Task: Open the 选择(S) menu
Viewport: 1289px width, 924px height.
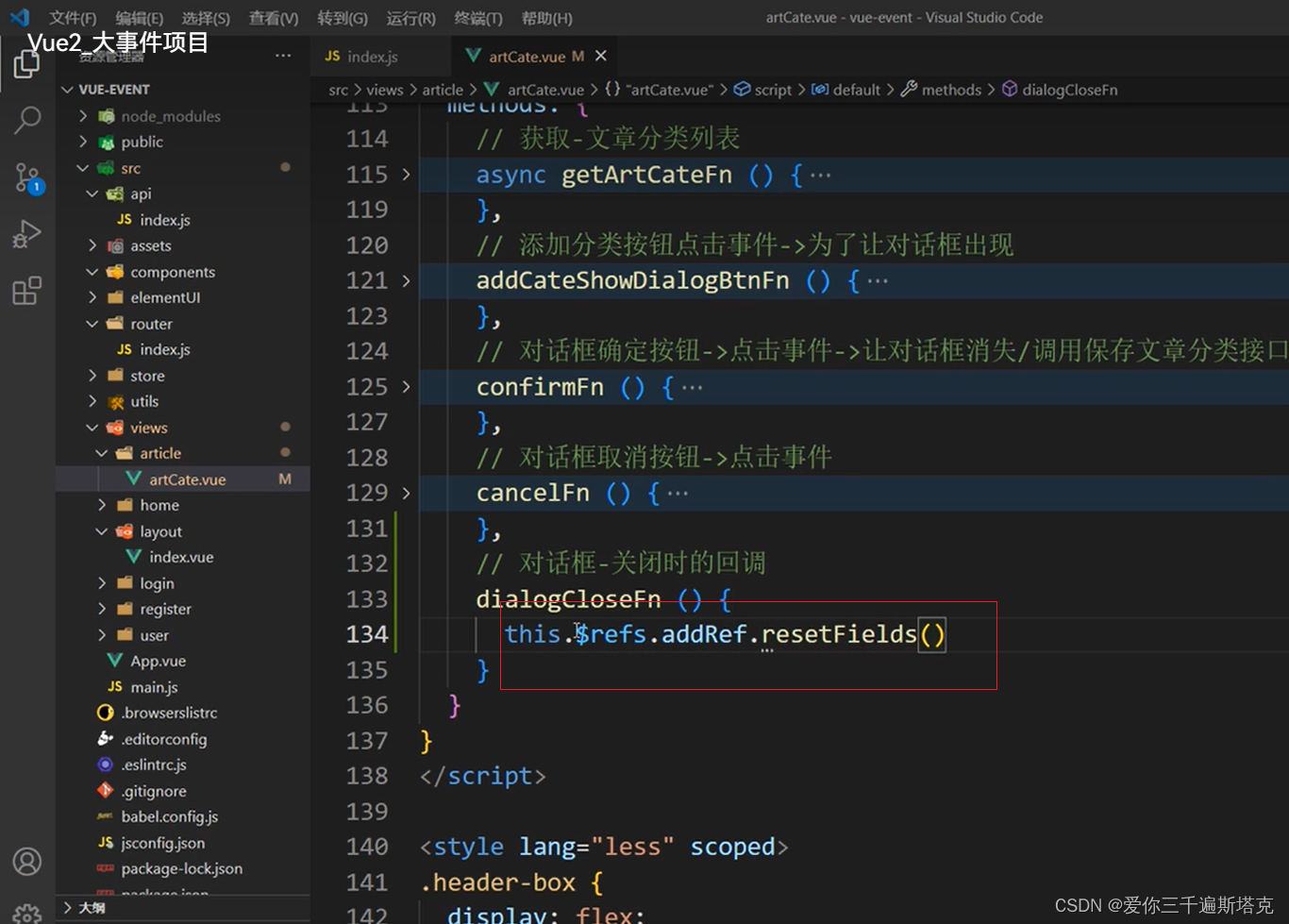Action: [206, 18]
